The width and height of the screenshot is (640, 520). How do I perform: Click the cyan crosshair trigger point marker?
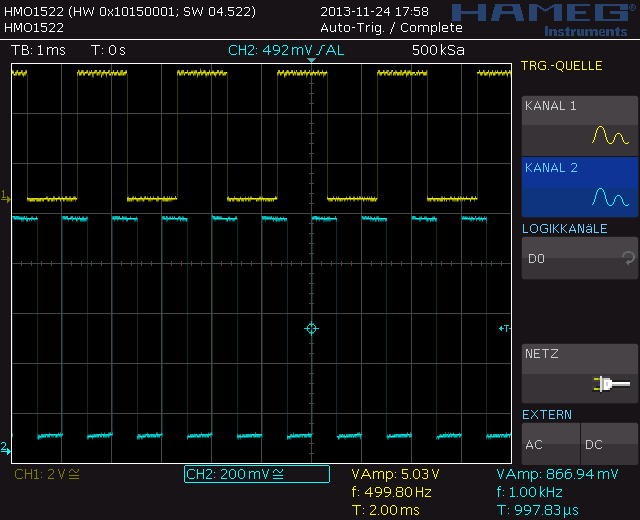311,329
